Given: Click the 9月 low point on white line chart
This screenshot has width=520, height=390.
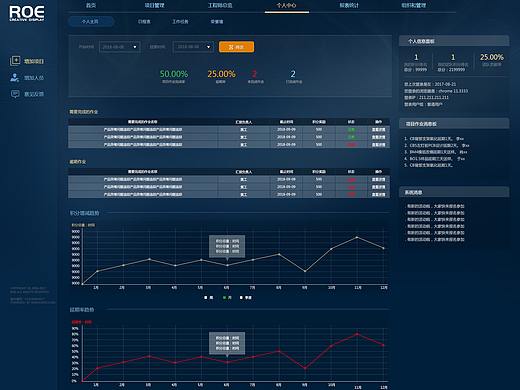Looking at the screenshot, I should pos(305,271).
